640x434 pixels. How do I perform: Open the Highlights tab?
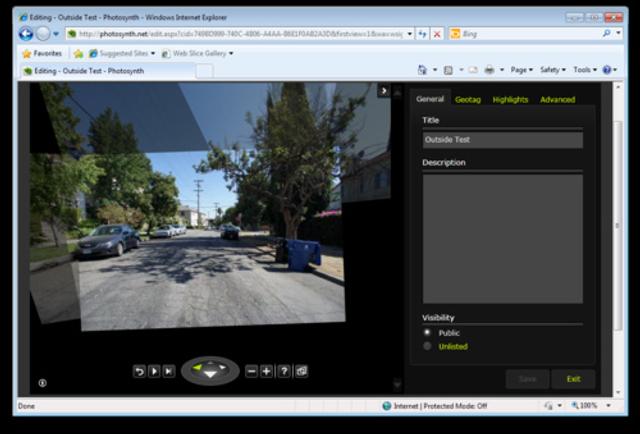(x=510, y=99)
